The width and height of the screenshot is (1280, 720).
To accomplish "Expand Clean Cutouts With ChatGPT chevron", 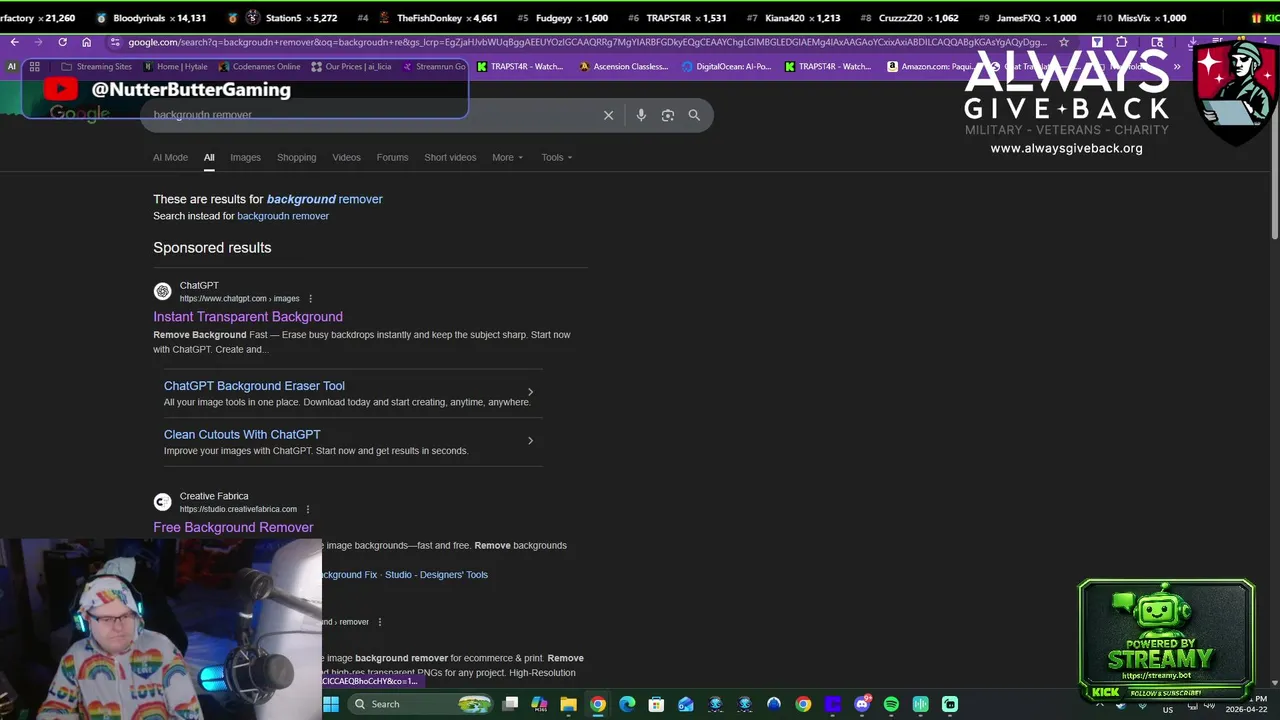I will [530, 441].
